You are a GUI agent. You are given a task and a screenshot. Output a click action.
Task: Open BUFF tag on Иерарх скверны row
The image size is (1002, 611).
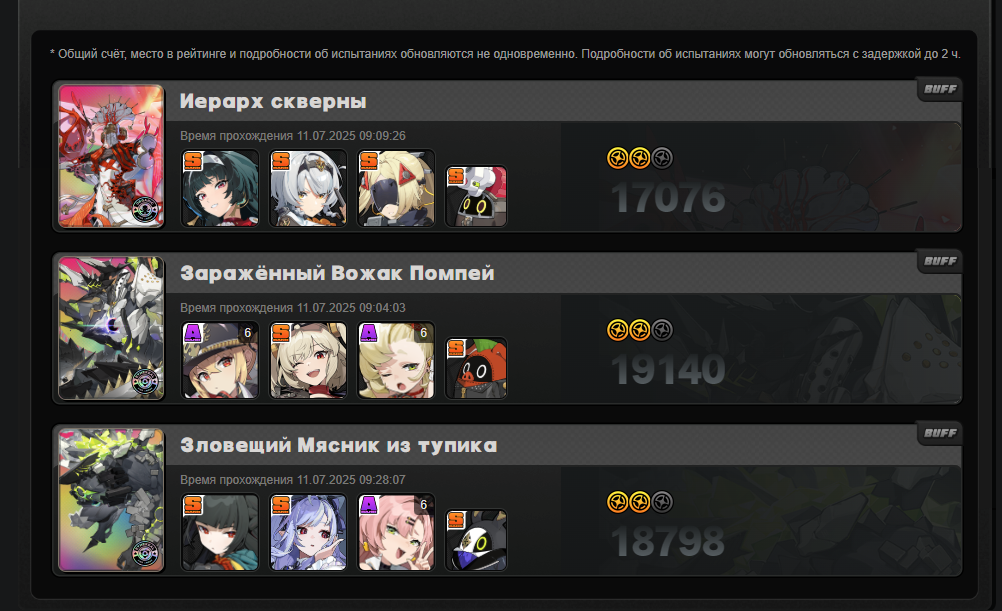[x=940, y=89]
